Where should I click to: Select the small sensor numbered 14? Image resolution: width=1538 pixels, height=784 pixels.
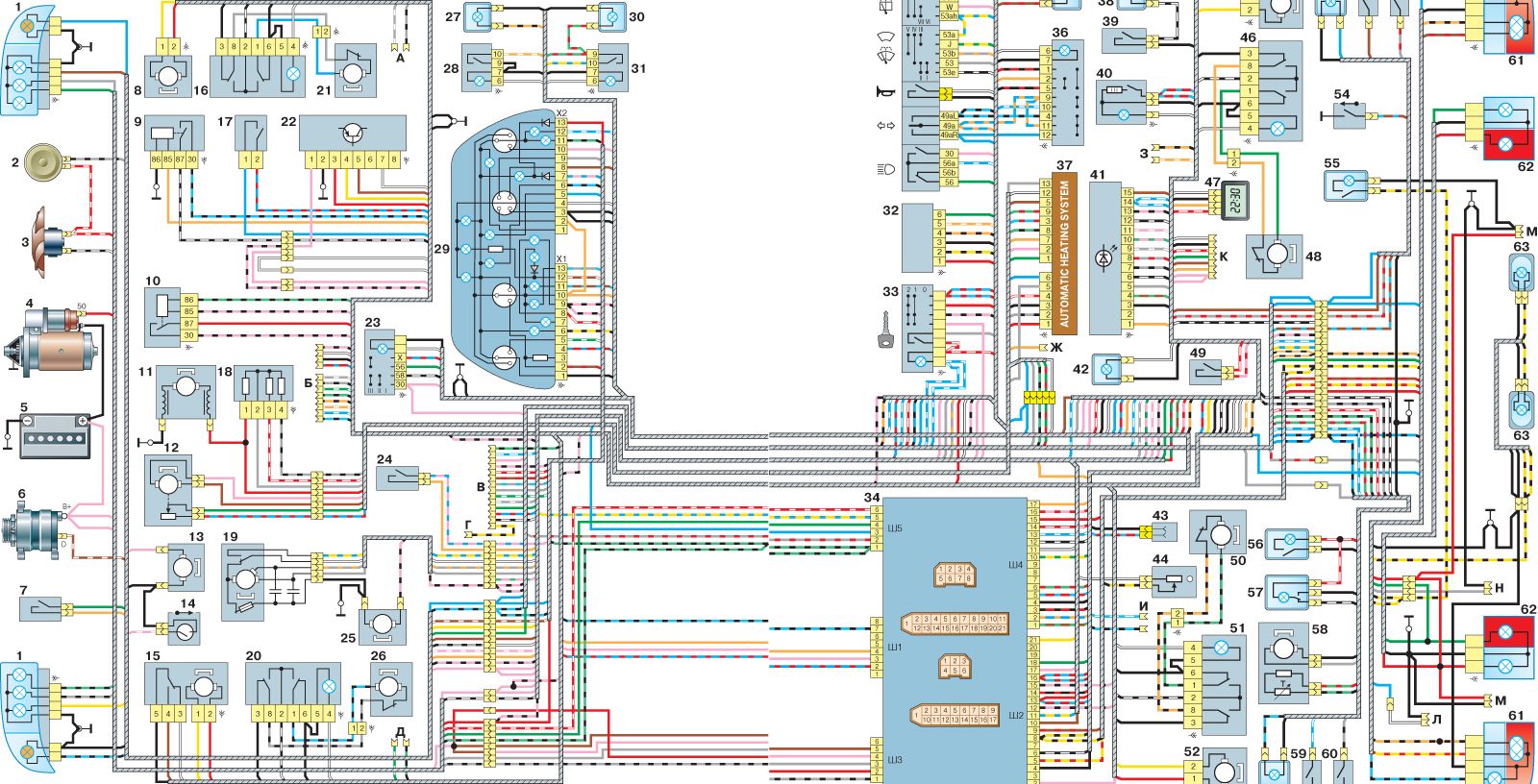183,628
